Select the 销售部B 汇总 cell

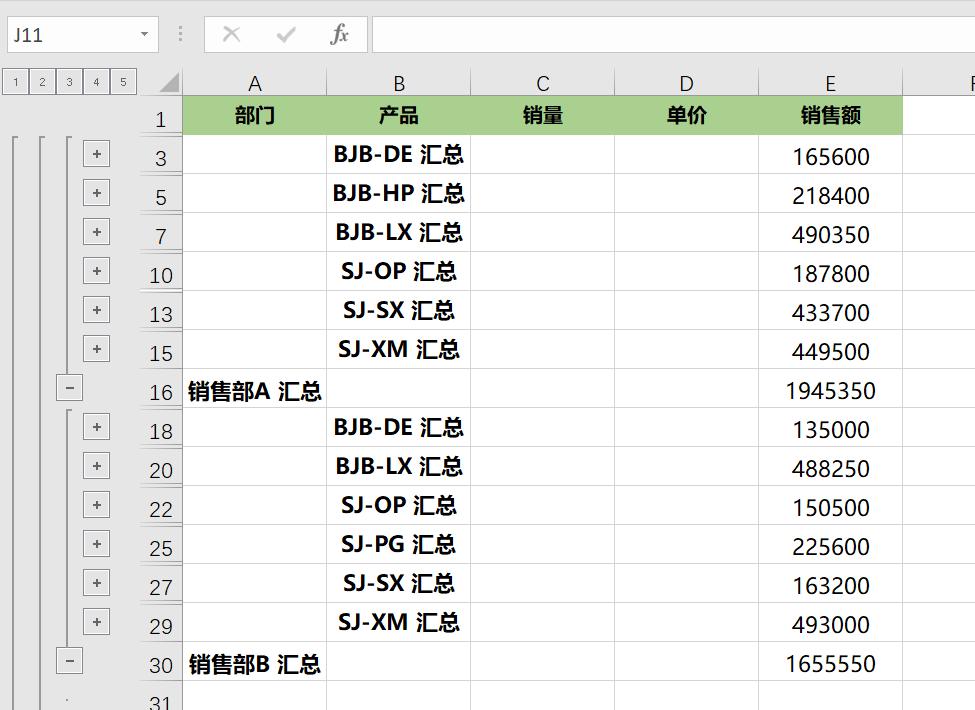254,662
